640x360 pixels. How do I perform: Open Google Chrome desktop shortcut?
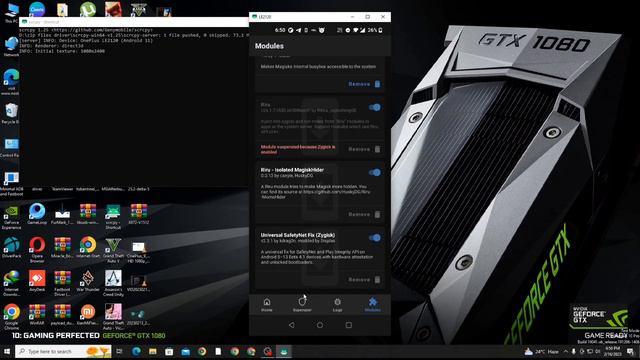click(11, 317)
